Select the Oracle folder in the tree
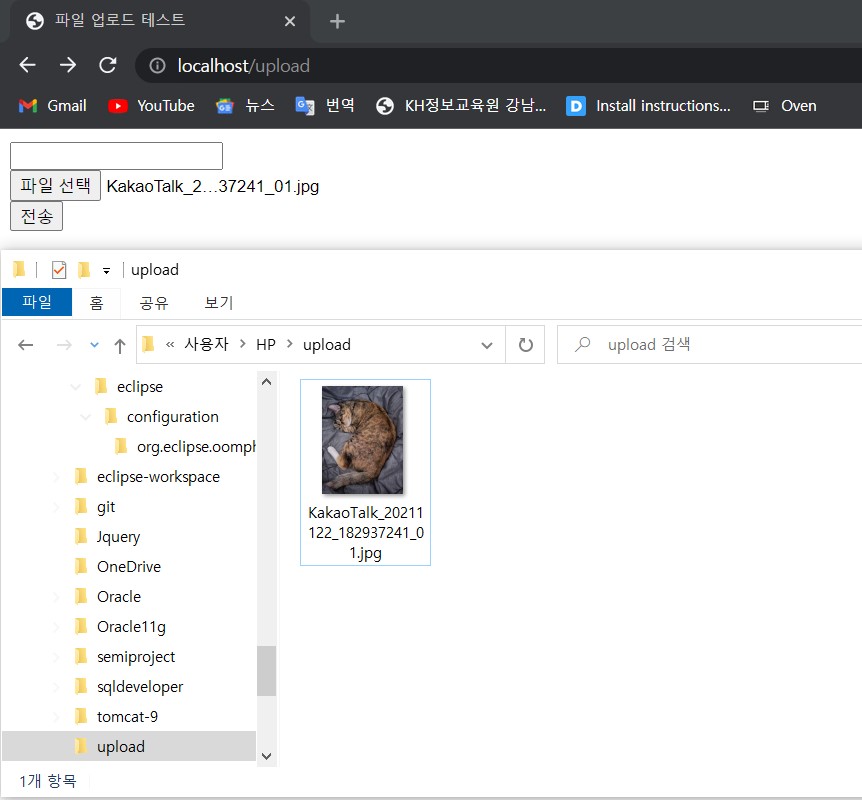The image size is (862, 800). point(119,597)
